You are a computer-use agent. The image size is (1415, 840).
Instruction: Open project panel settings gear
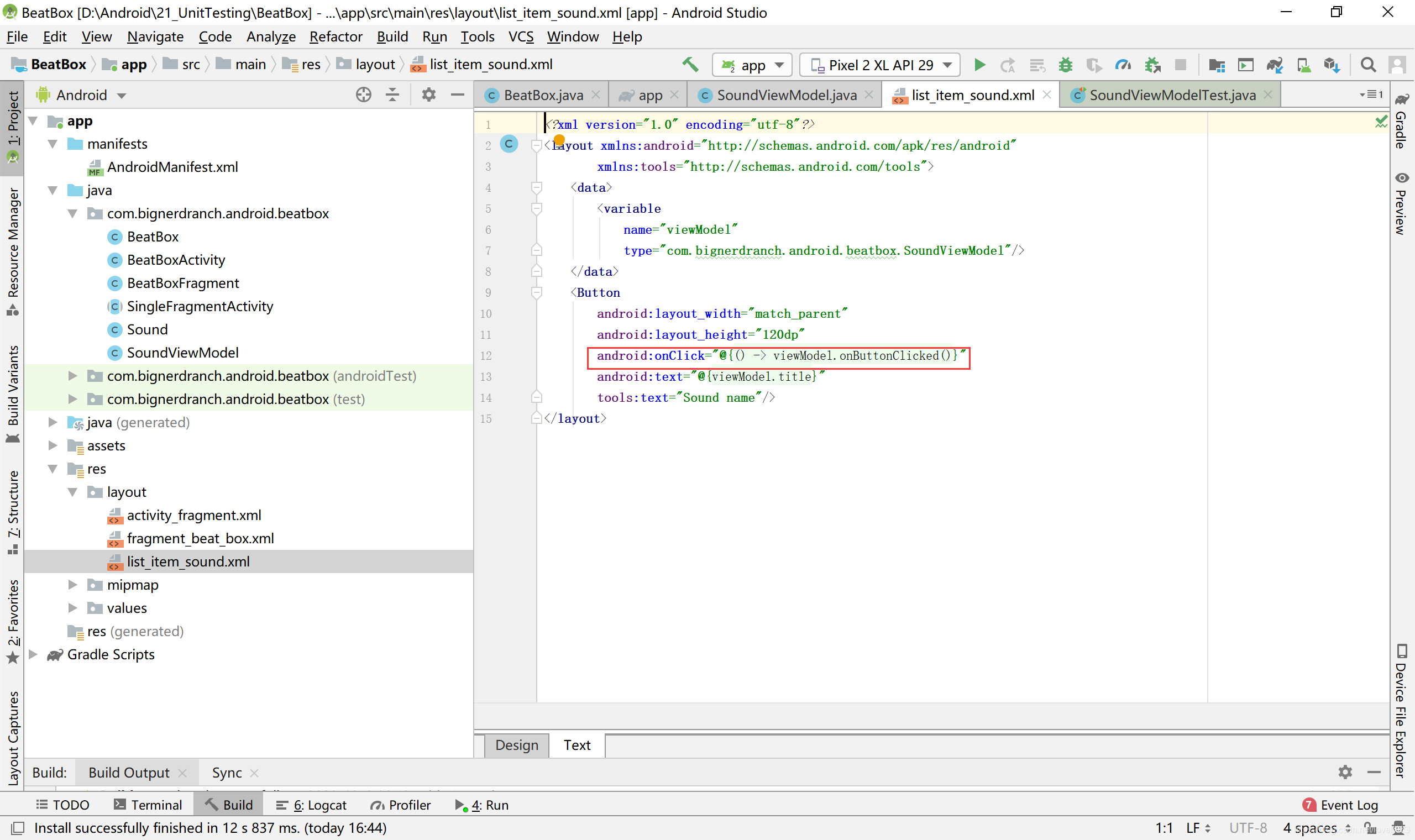(x=428, y=95)
